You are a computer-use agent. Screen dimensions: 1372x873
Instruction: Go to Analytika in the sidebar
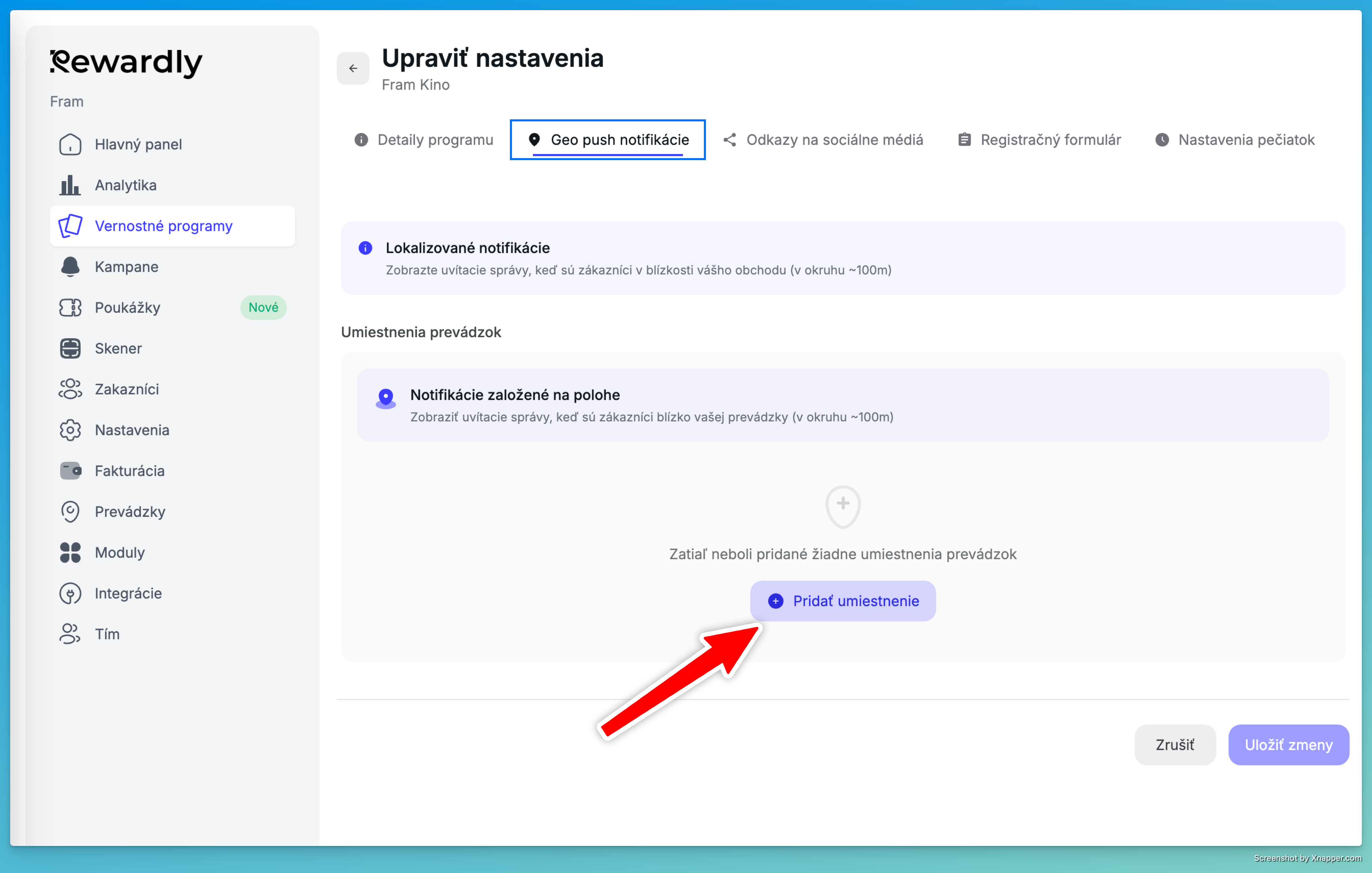tap(172, 185)
